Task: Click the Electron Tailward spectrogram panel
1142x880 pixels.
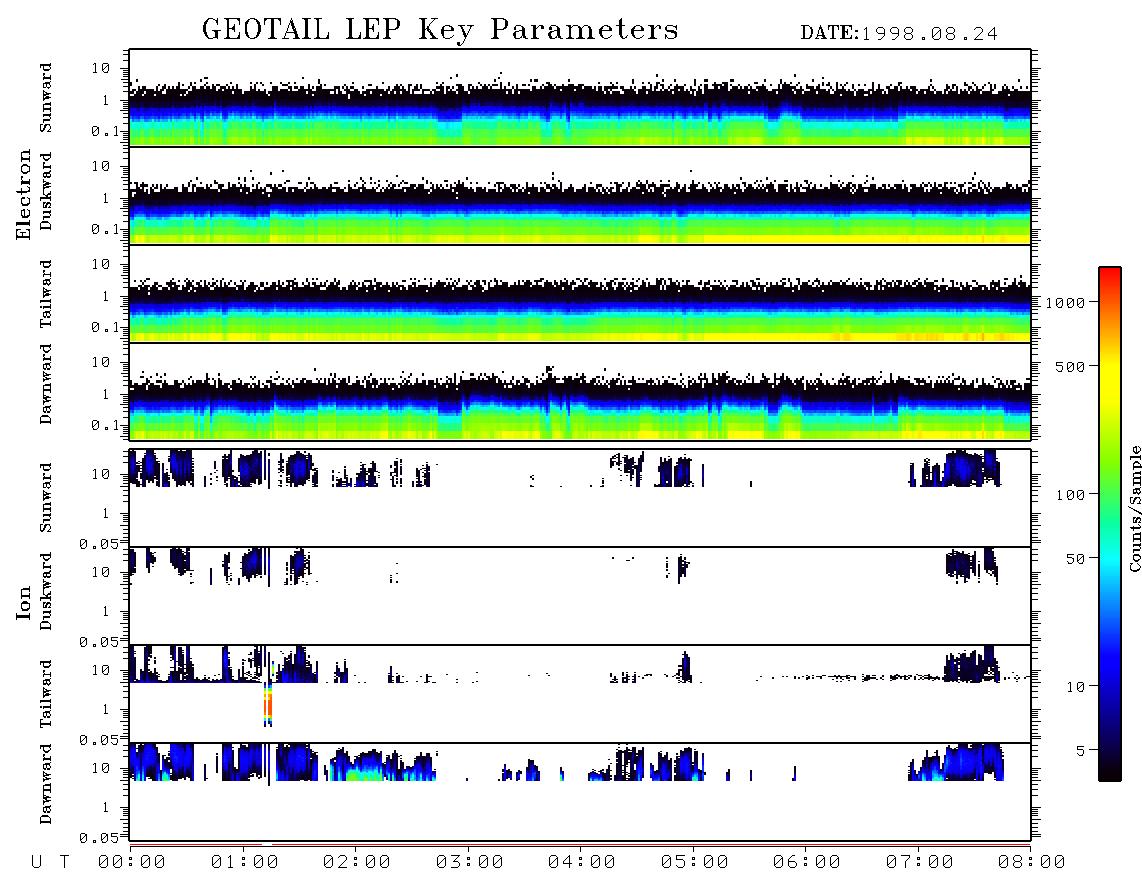Action: pyautogui.click(x=580, y=294)
